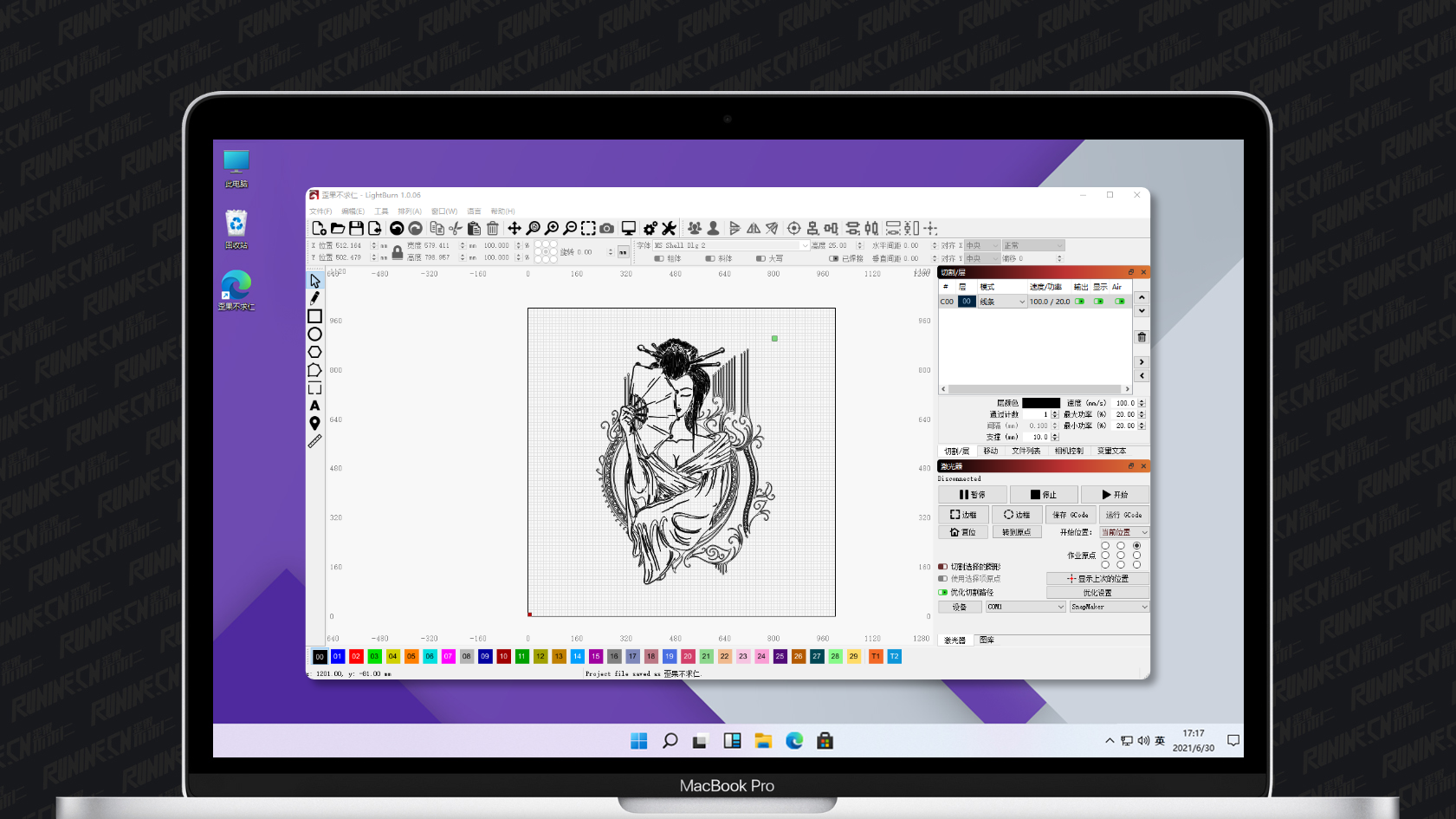Toggle the 输出 output switch for layer C00
Screen dimensions: 1456x819
tap(1080, 302)
